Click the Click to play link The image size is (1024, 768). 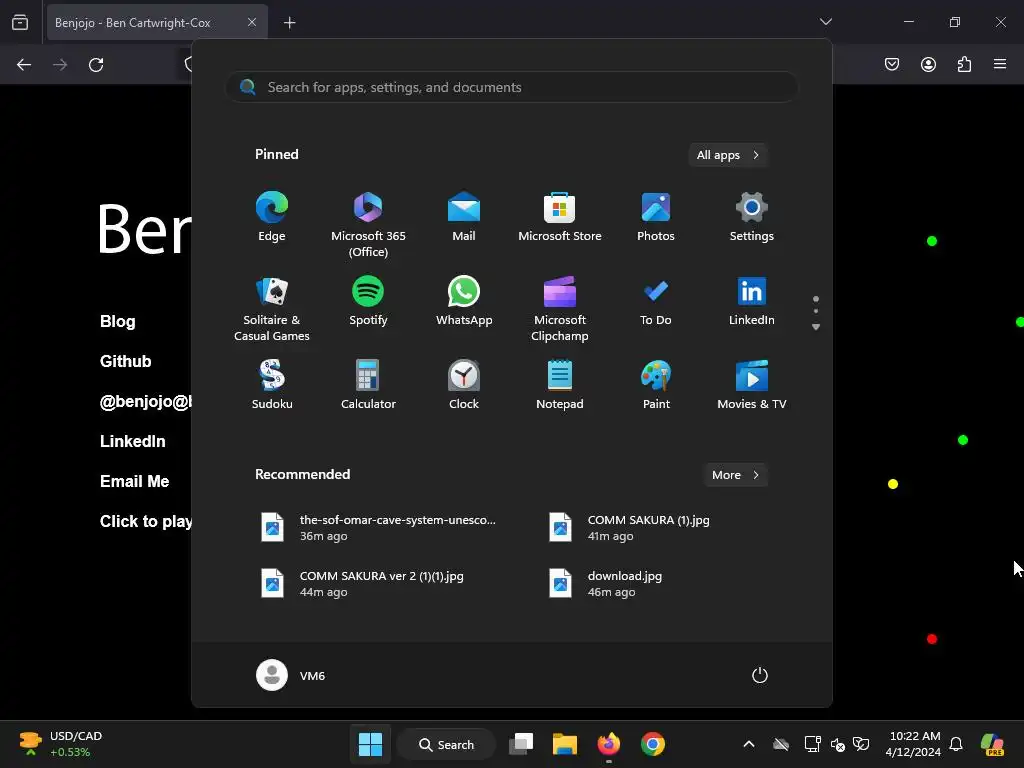(x=146, y=521)
